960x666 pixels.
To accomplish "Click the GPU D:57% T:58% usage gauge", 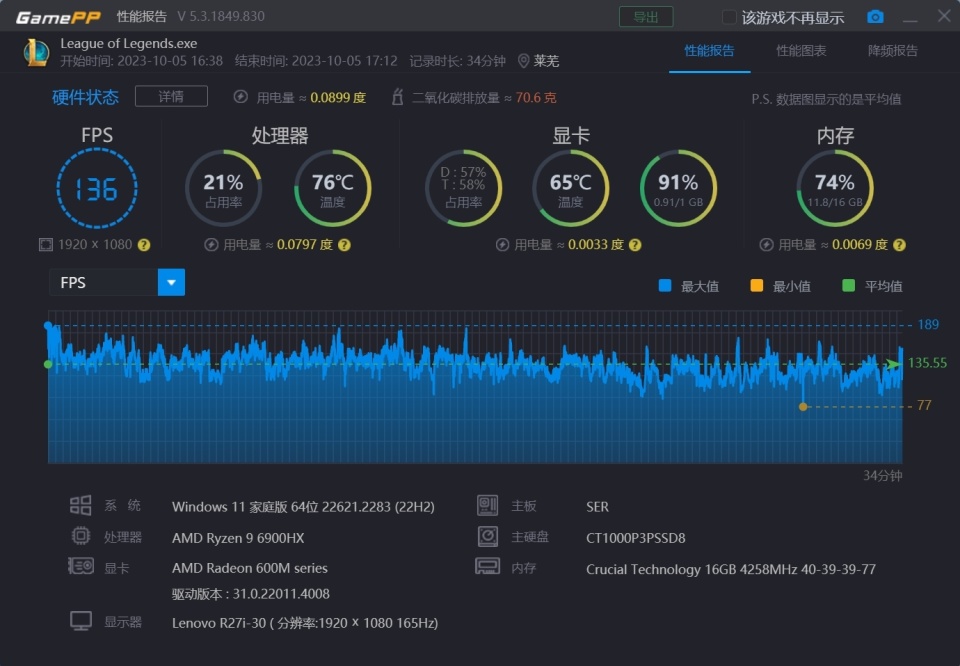I will tap(463, 188).
